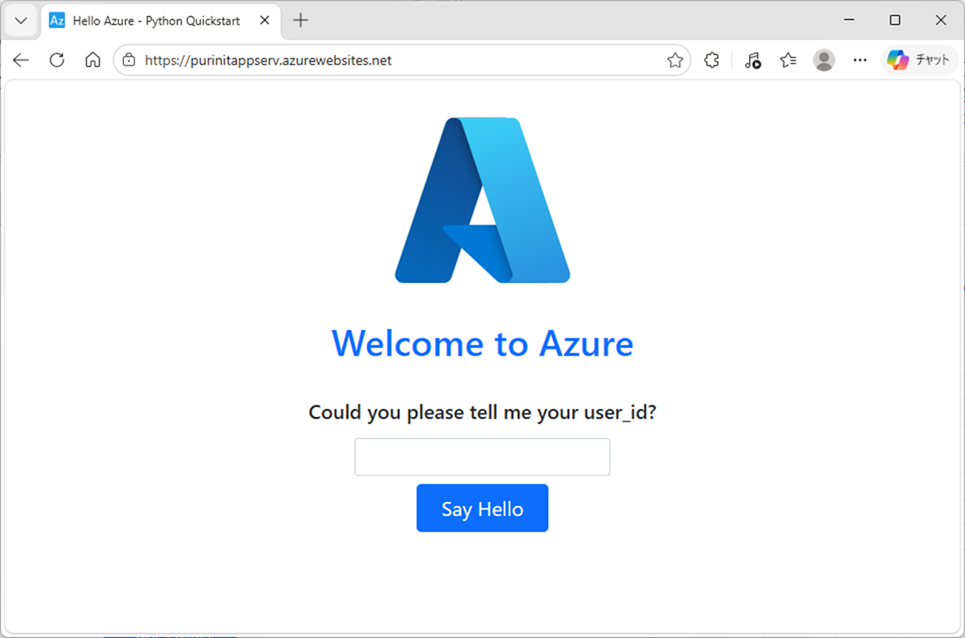The image size is (965, 638).
Task: Click the back navigation arrow
Action: tap(21, 60)
